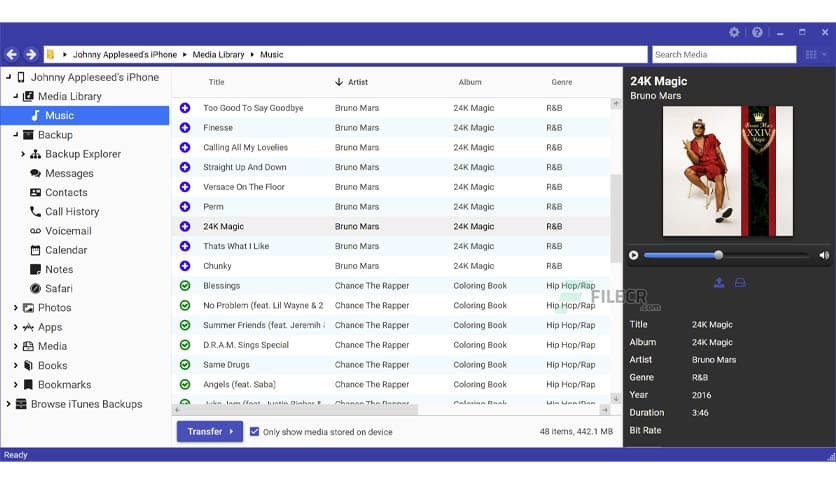Play the 24K Magic track preview
Viewport: 836px width, 484px height.
[633, 255]
